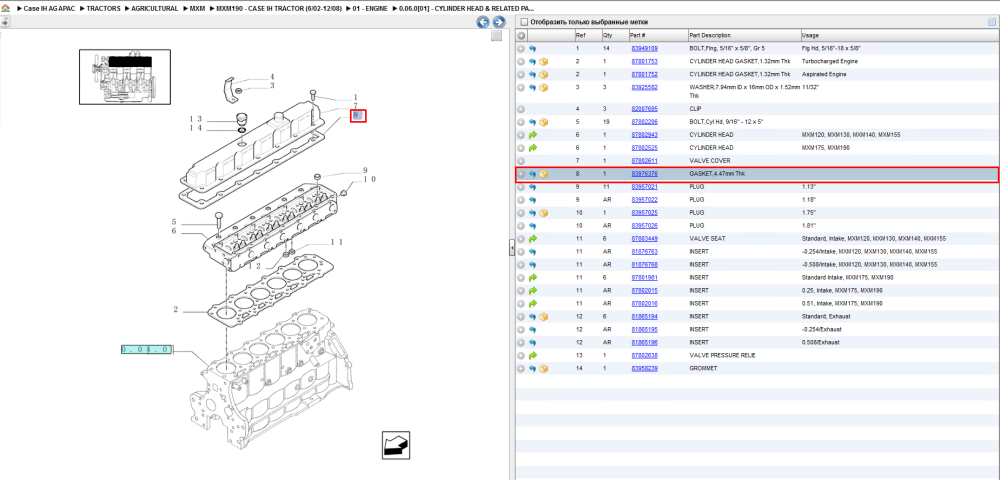
Task: Click the box icon on BOLT,Cyl Hd row
Action: pos(544,122)
